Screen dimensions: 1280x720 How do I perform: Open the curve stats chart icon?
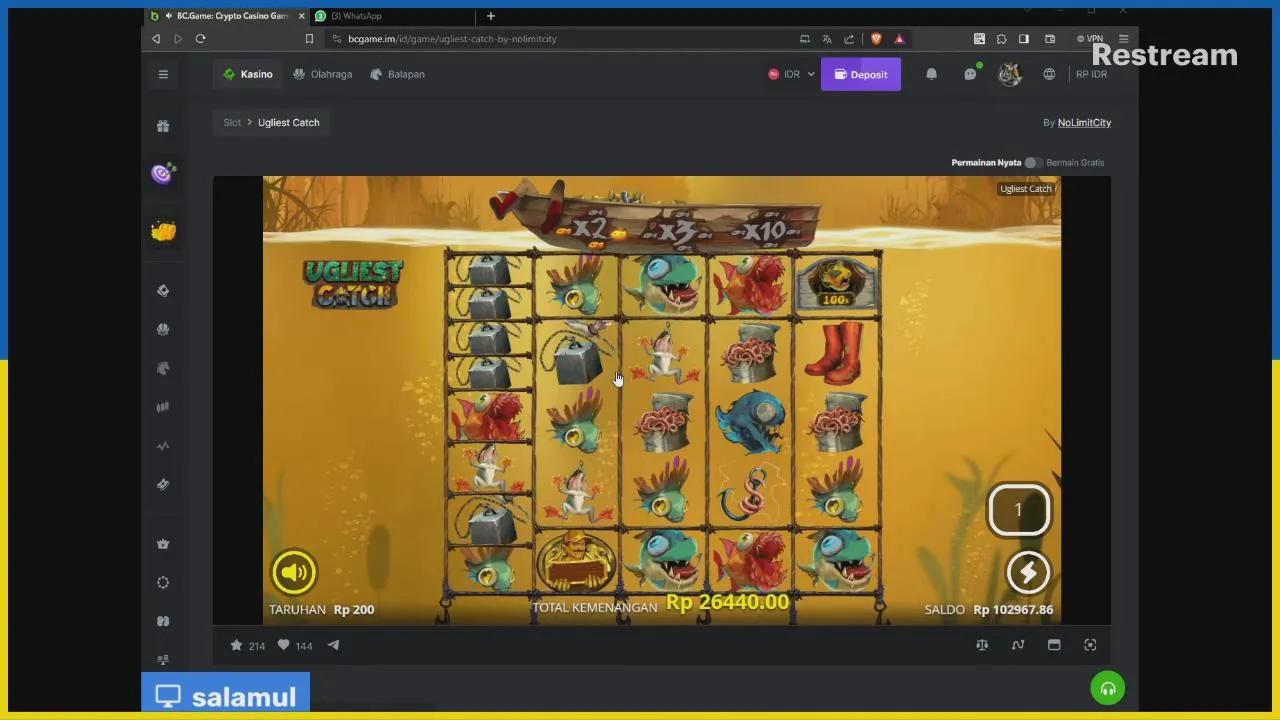click(x=1018, y=645)
